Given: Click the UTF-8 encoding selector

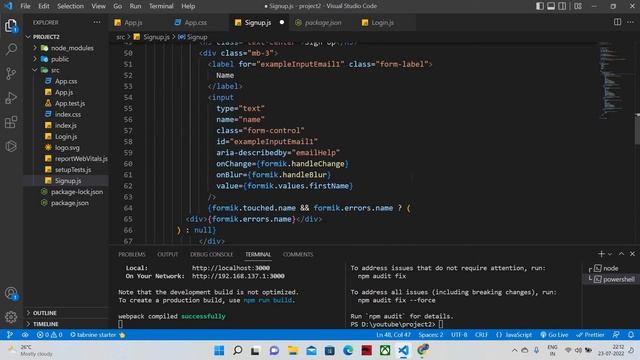Looking at the screenshot, I should (x=459, y=335).
